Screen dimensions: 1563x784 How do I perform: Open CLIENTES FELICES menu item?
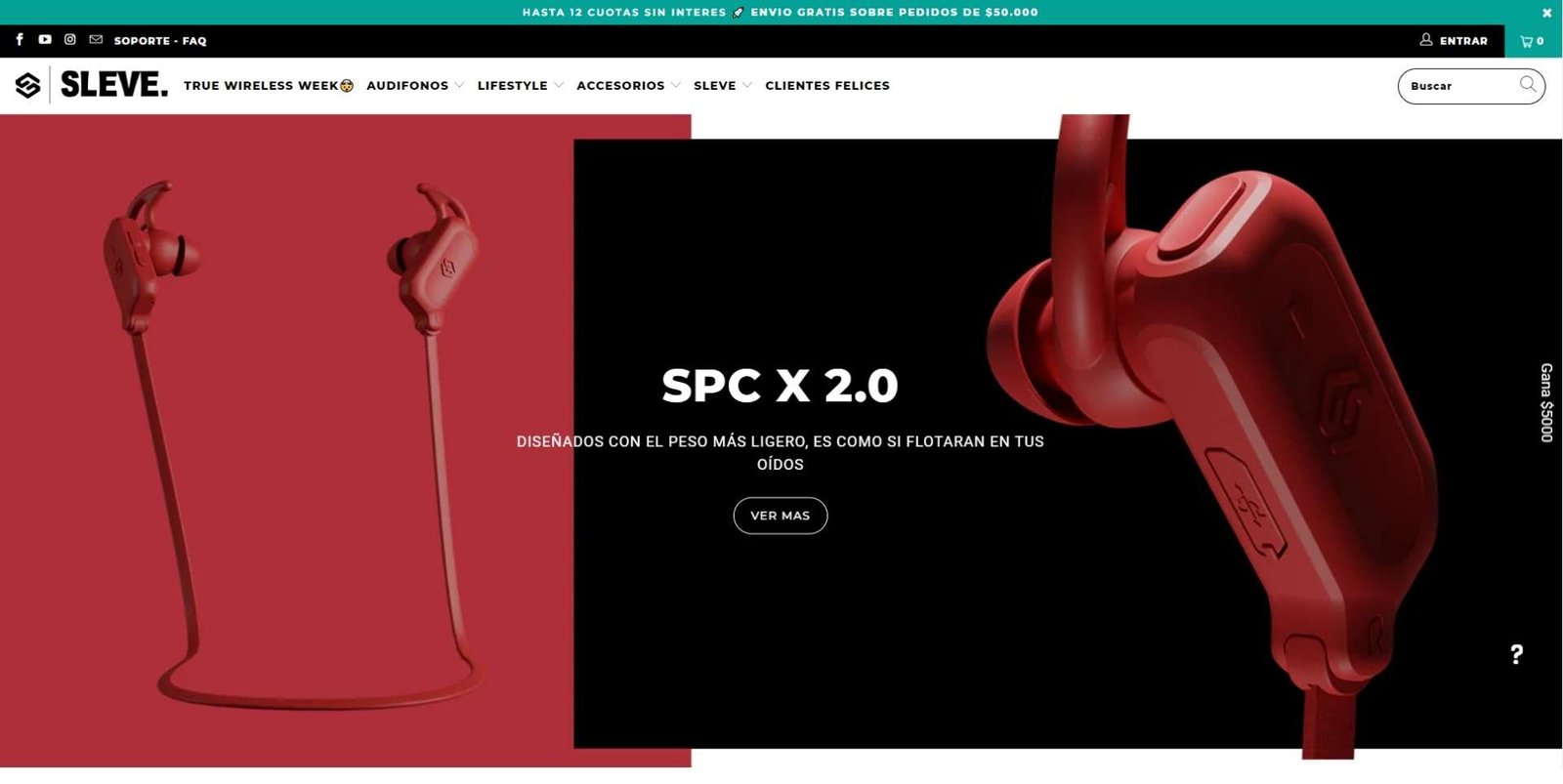(x=827, y=86)
